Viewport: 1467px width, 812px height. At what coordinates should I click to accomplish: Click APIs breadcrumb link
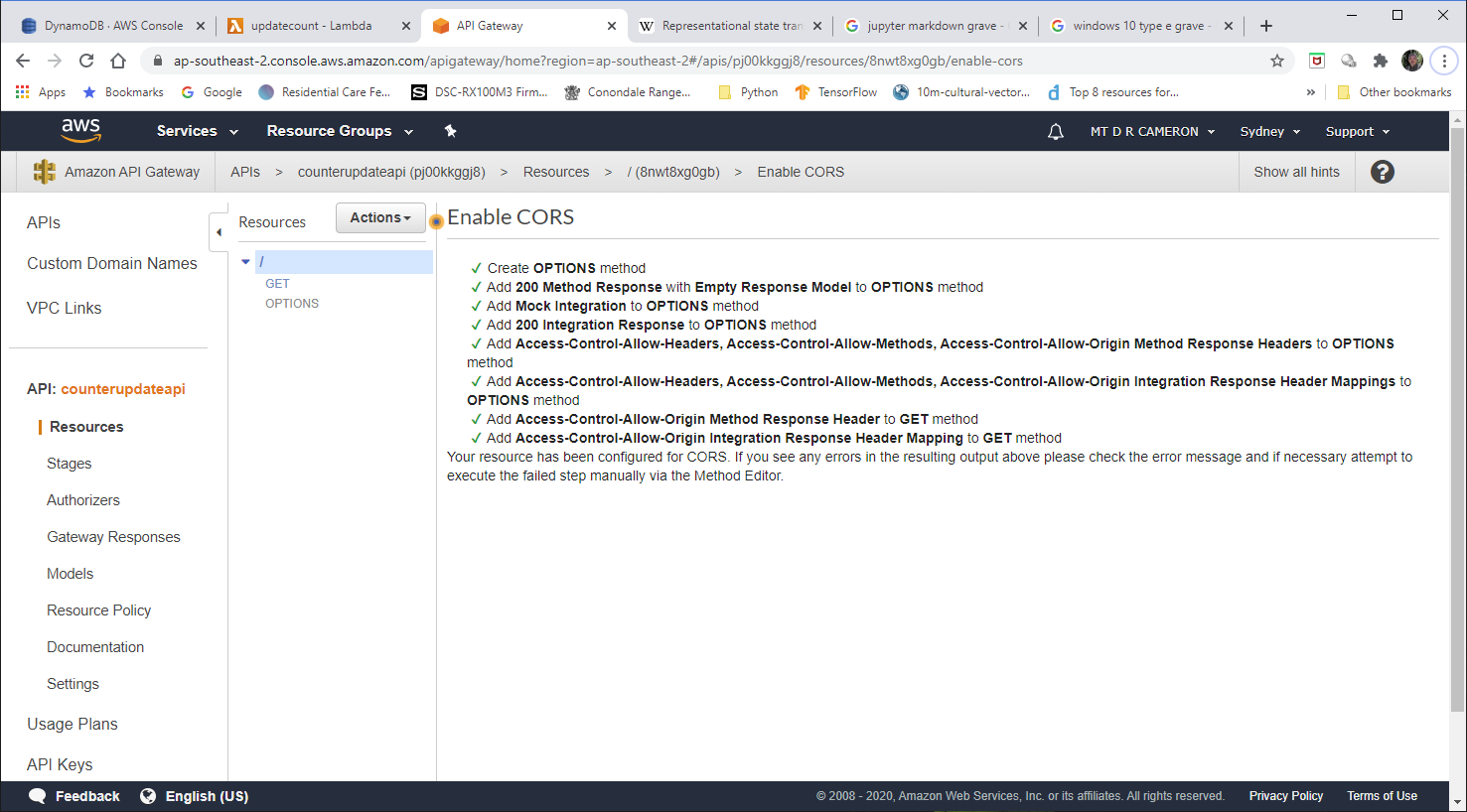pyautogui.click(x=245, y=172)
